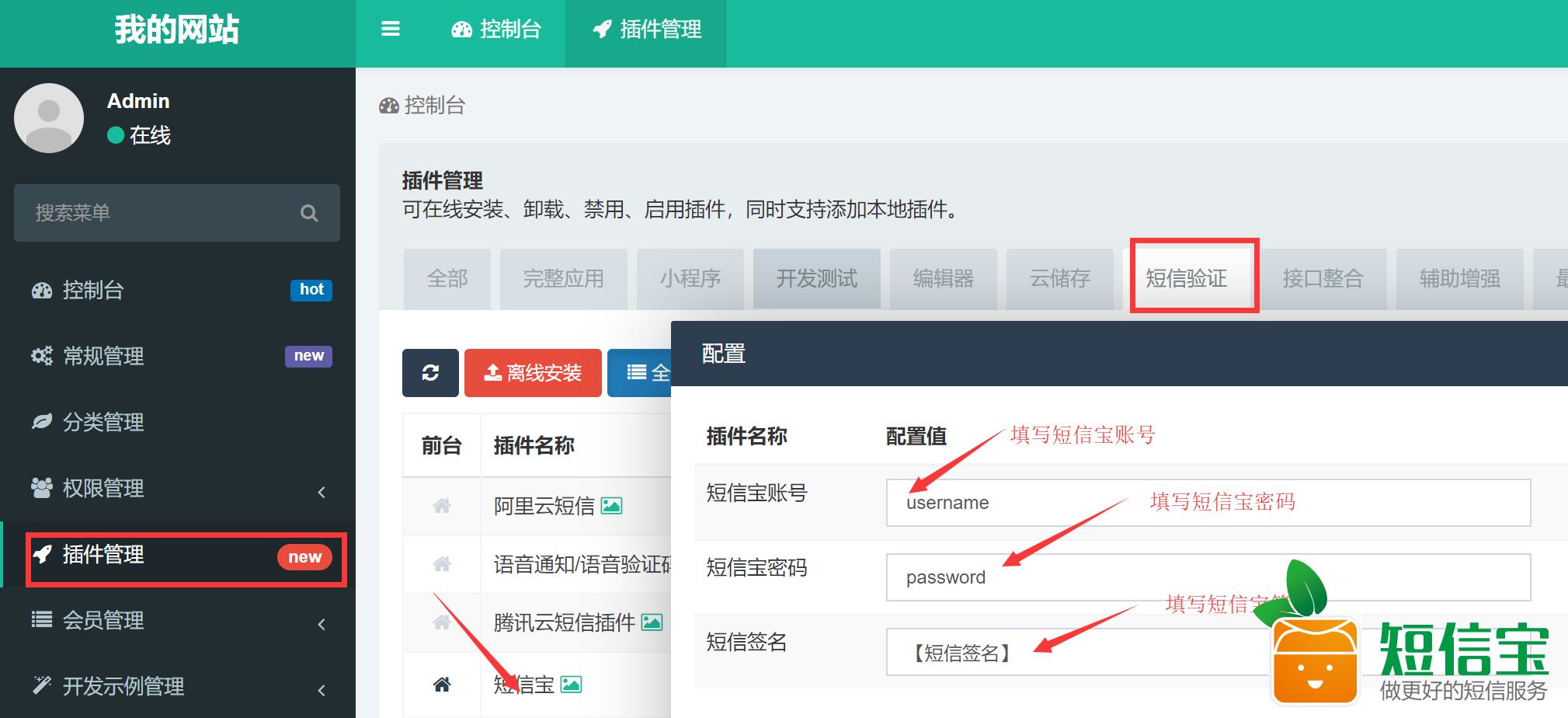Expand the 权限管理 sidebar menu
1568x718 pixels.
[x=177, y=489]
